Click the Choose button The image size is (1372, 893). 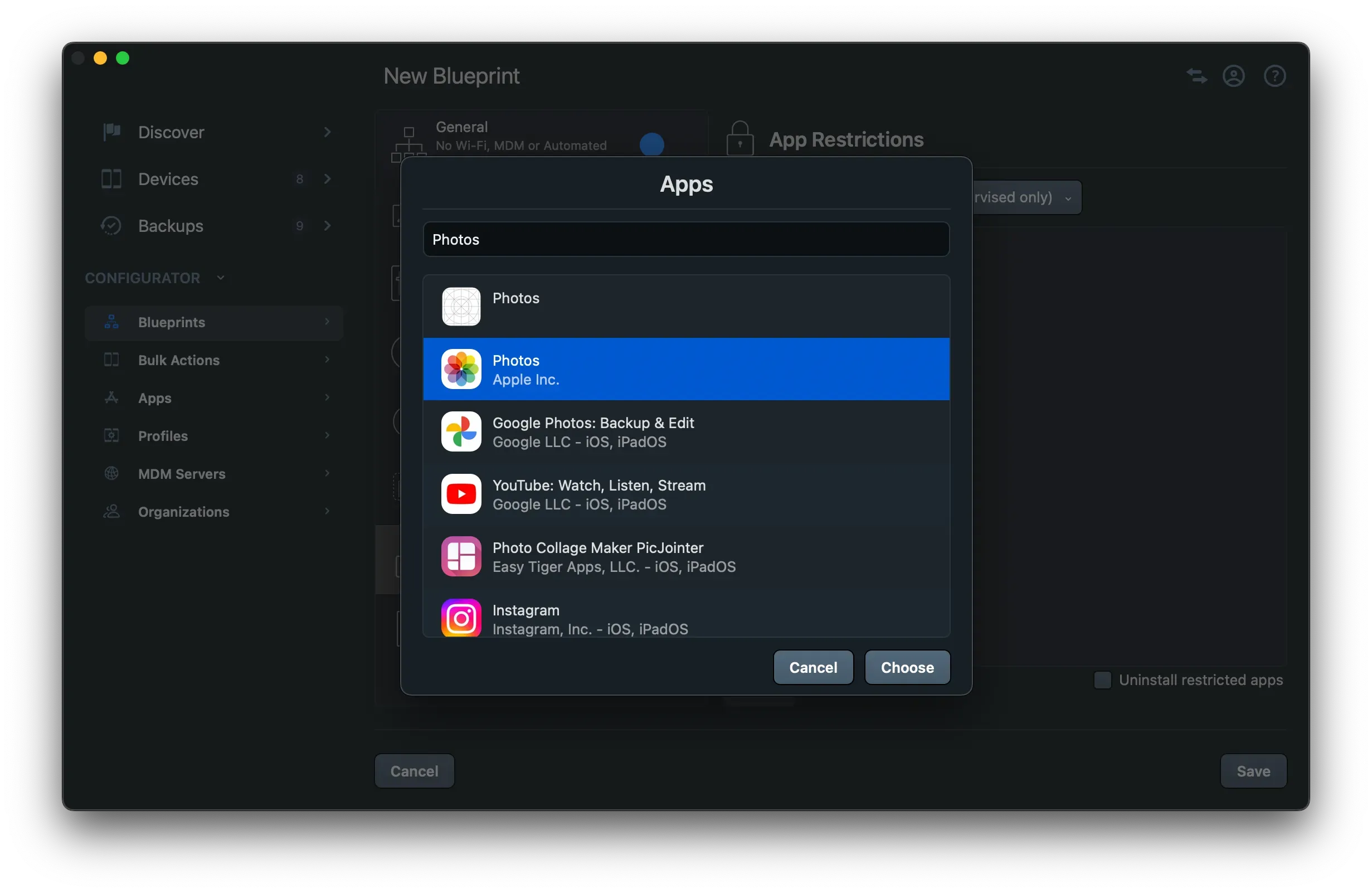coord(907,667)
